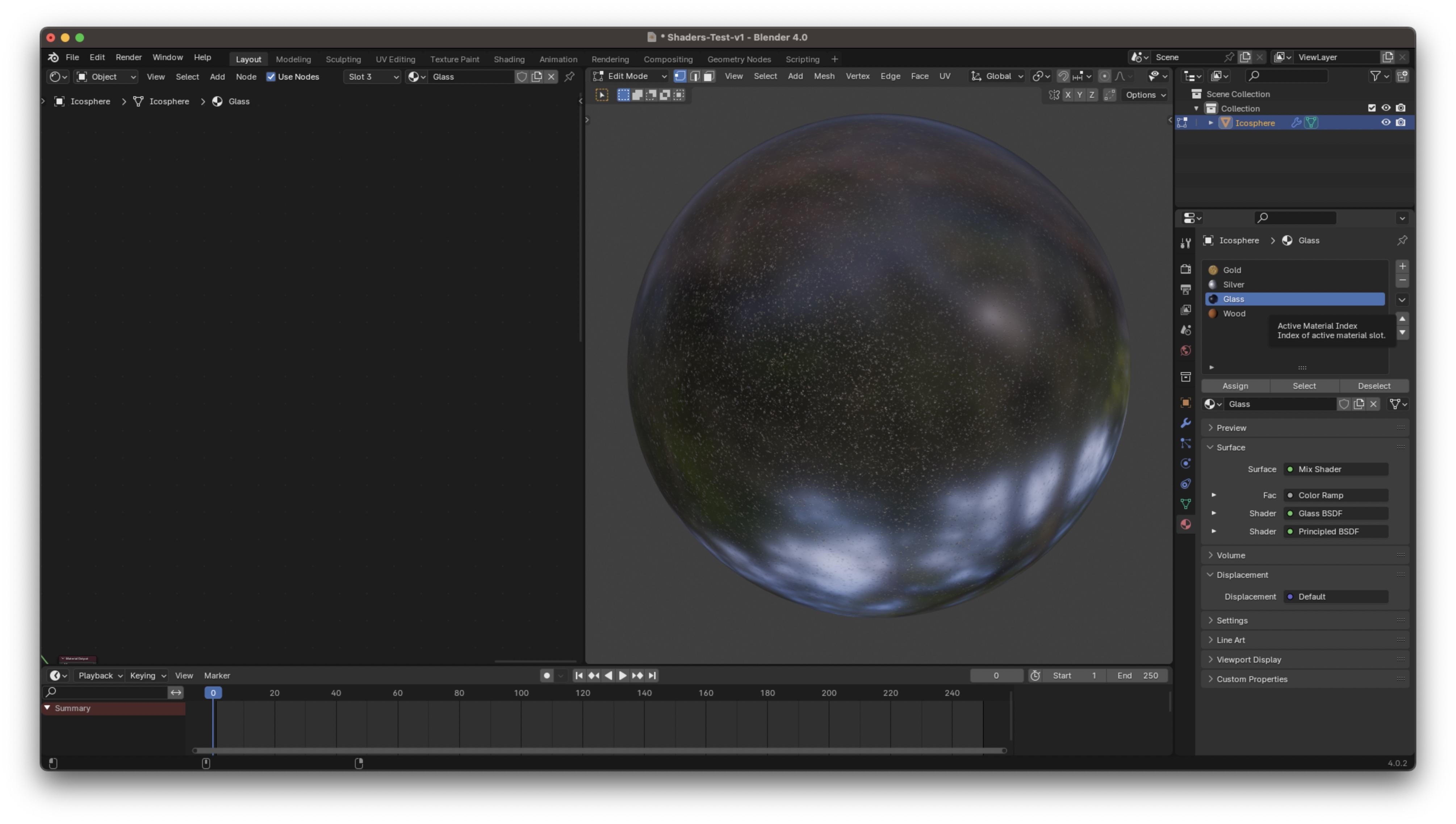
Task: Click the Deselect button
Action: coord(1375,386)
